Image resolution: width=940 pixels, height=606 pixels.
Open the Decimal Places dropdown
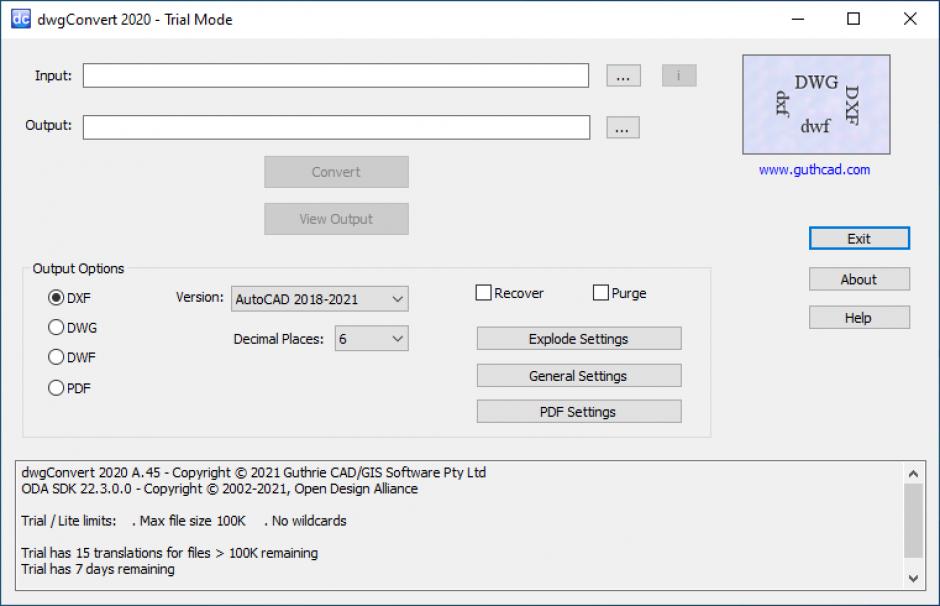pos(371,339)
